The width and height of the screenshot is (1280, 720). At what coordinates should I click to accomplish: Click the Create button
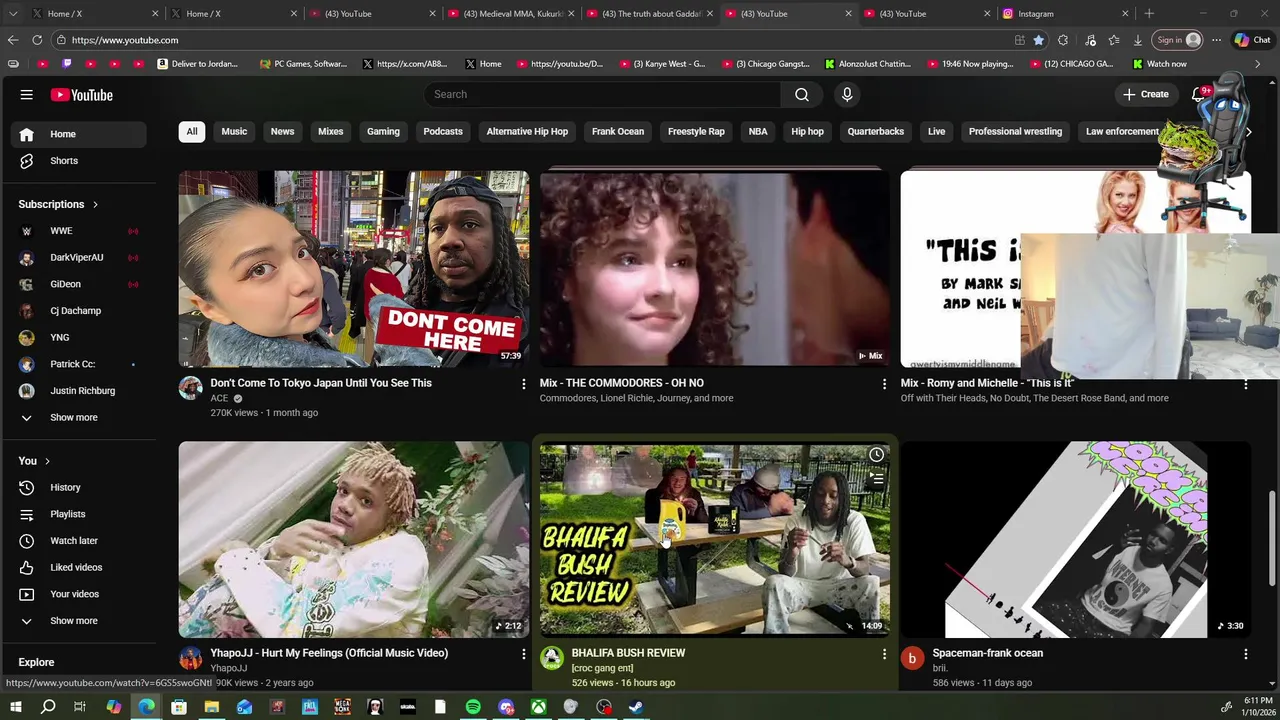1145,94
